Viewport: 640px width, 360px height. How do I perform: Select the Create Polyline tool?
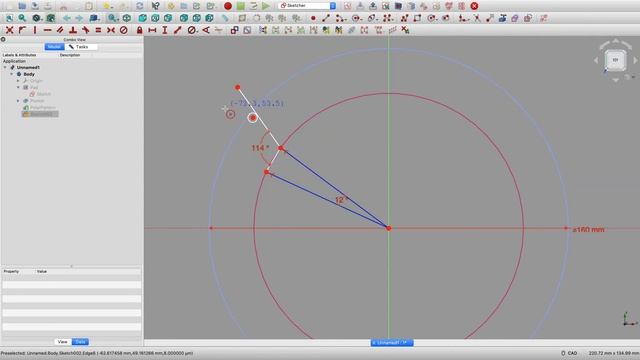coord(404,18)
